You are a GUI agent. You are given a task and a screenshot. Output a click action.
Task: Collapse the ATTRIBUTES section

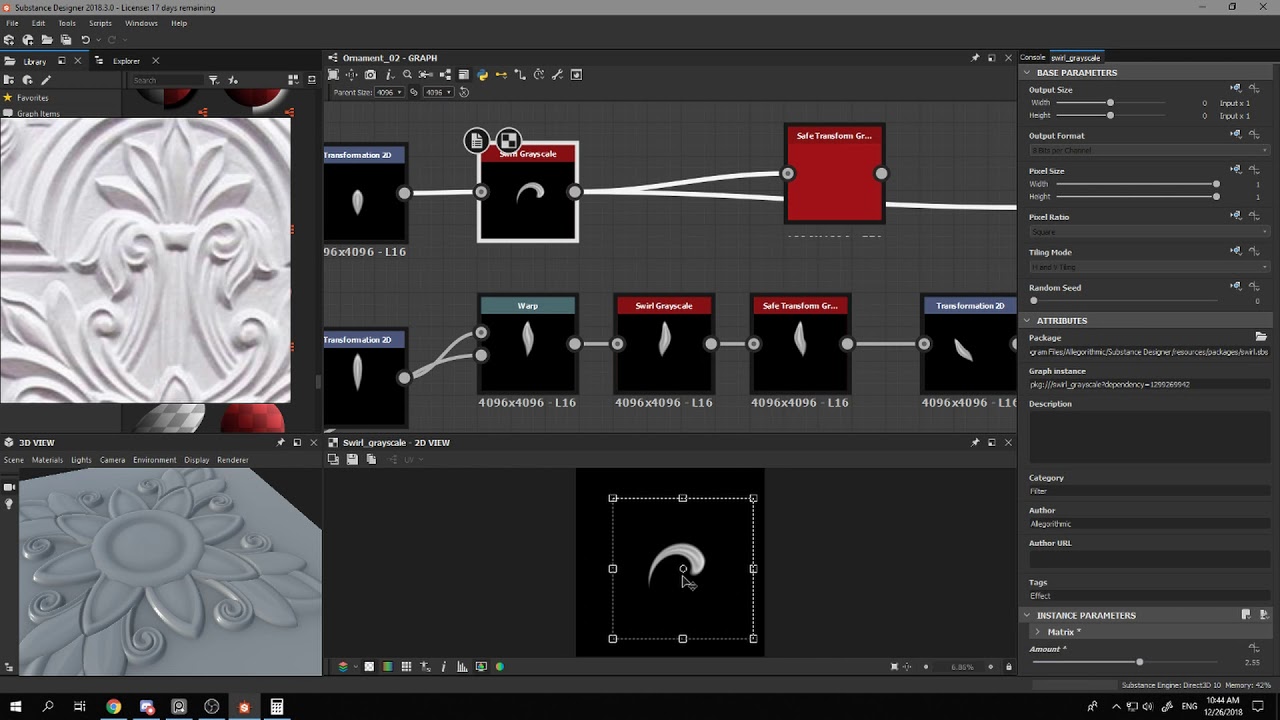1027,321
